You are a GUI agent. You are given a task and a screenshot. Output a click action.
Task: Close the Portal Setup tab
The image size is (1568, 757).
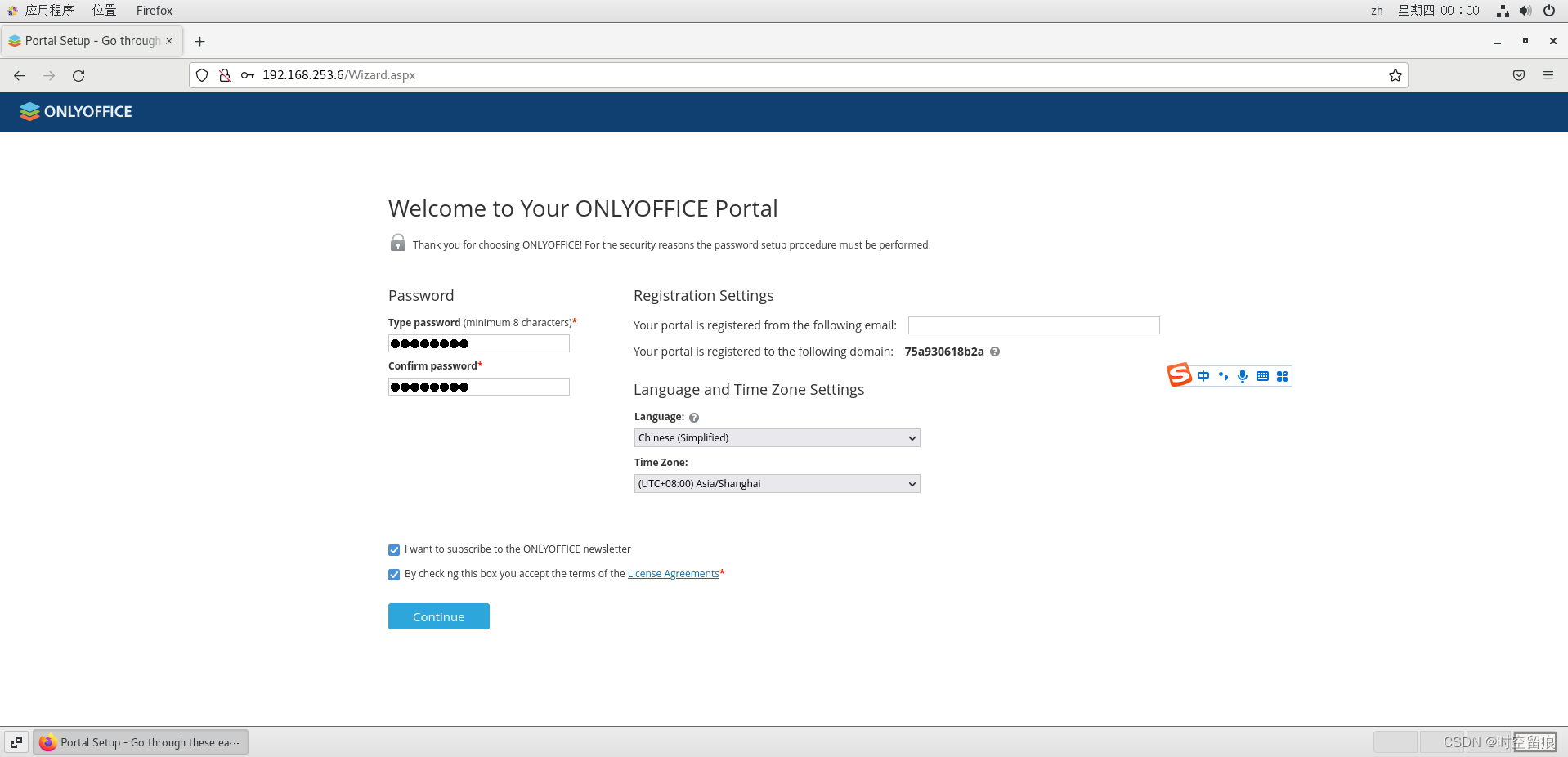pyautogui.click(x=169, y=41)
